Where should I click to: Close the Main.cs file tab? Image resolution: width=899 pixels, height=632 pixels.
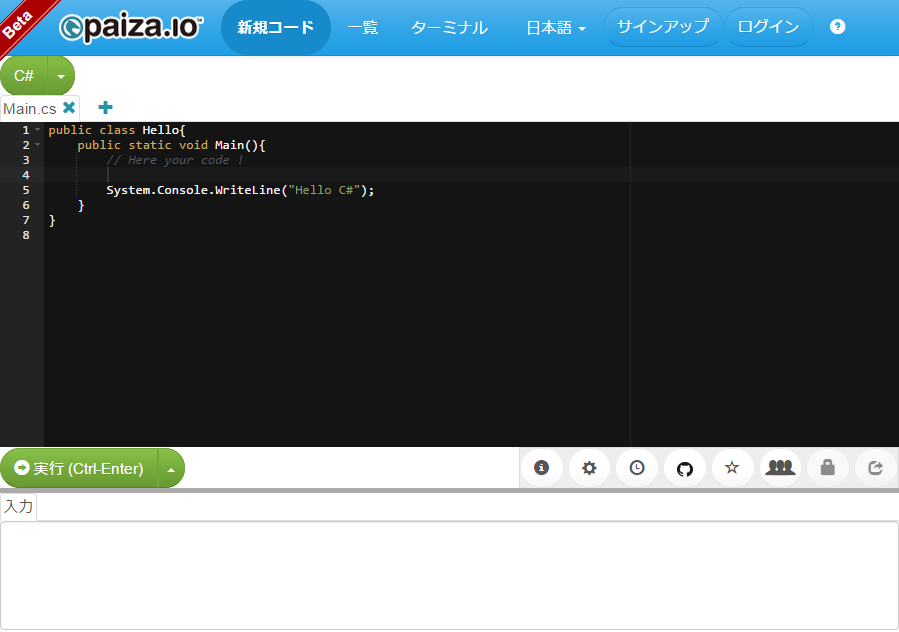pyautogui.click(x=69, y=108)
